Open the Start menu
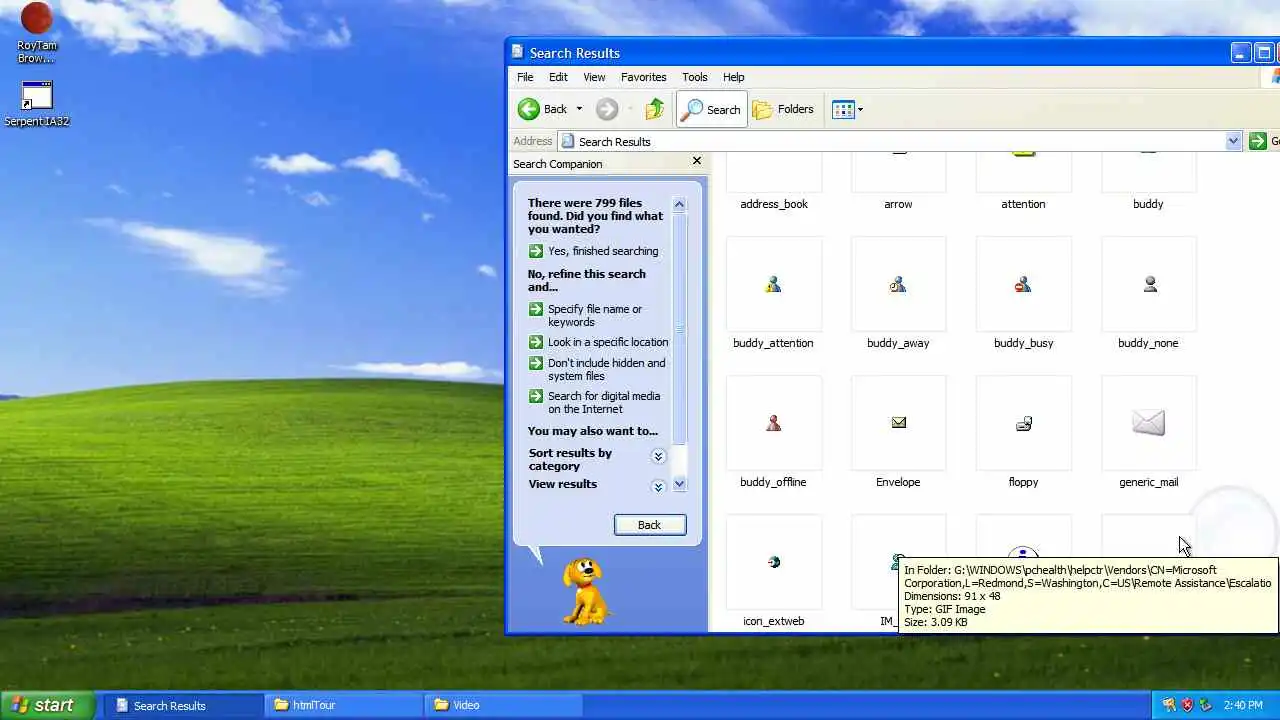 [48, 705]
